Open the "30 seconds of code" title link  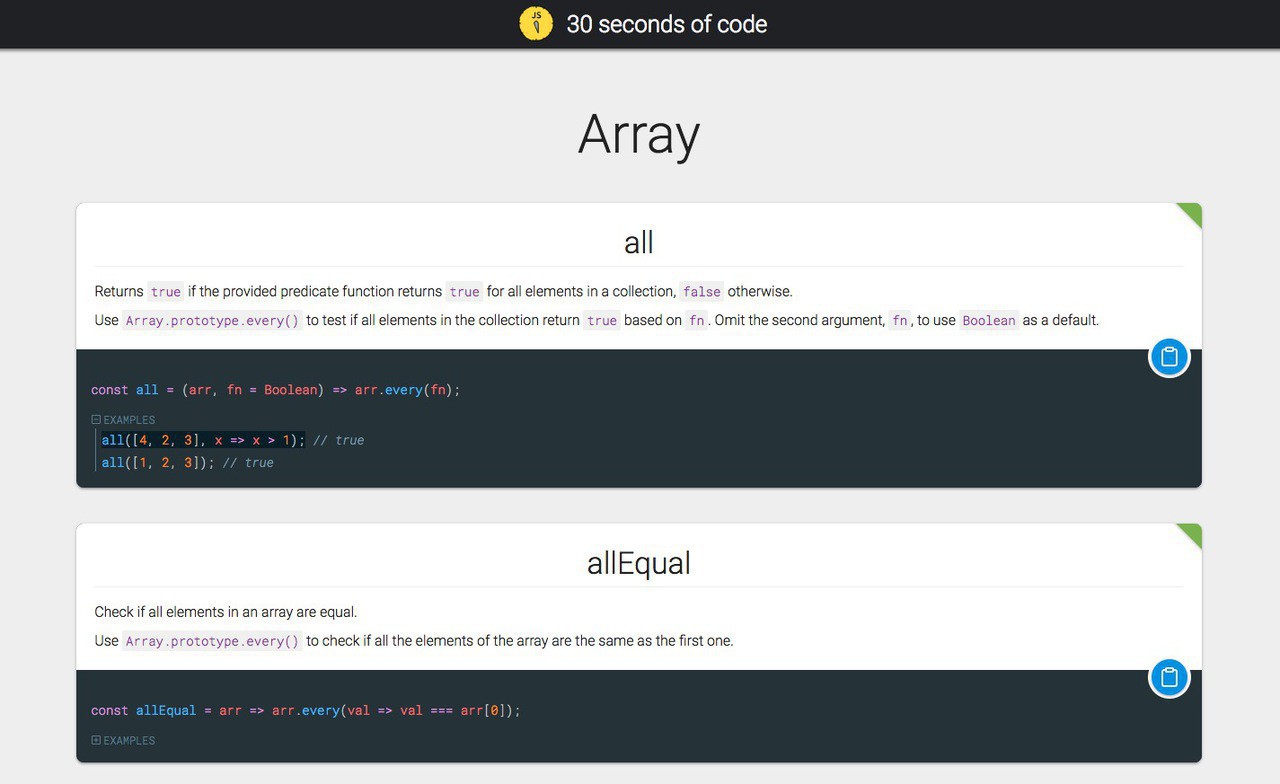(666, 24)
